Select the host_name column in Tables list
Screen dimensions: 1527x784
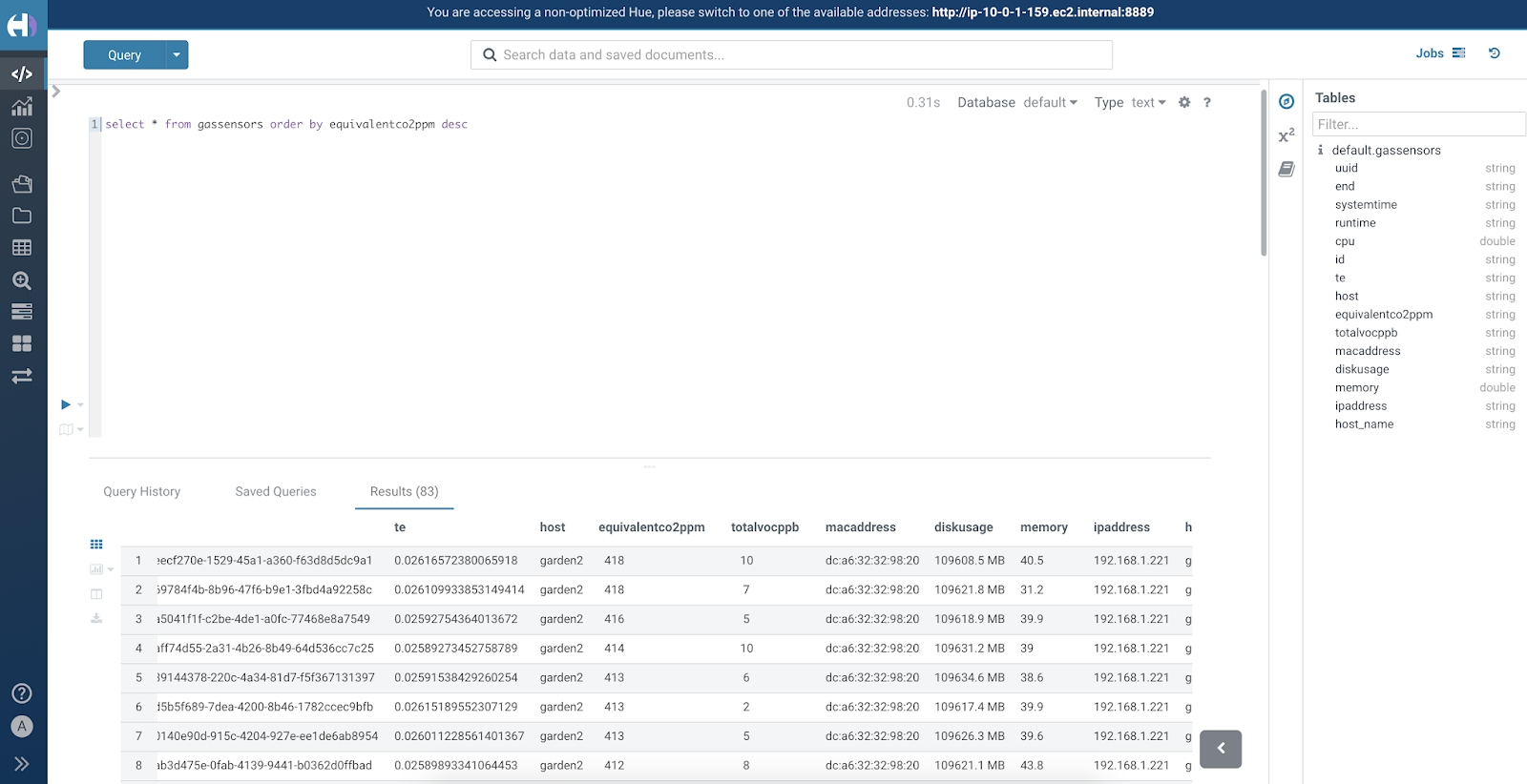pos(1364,424)
